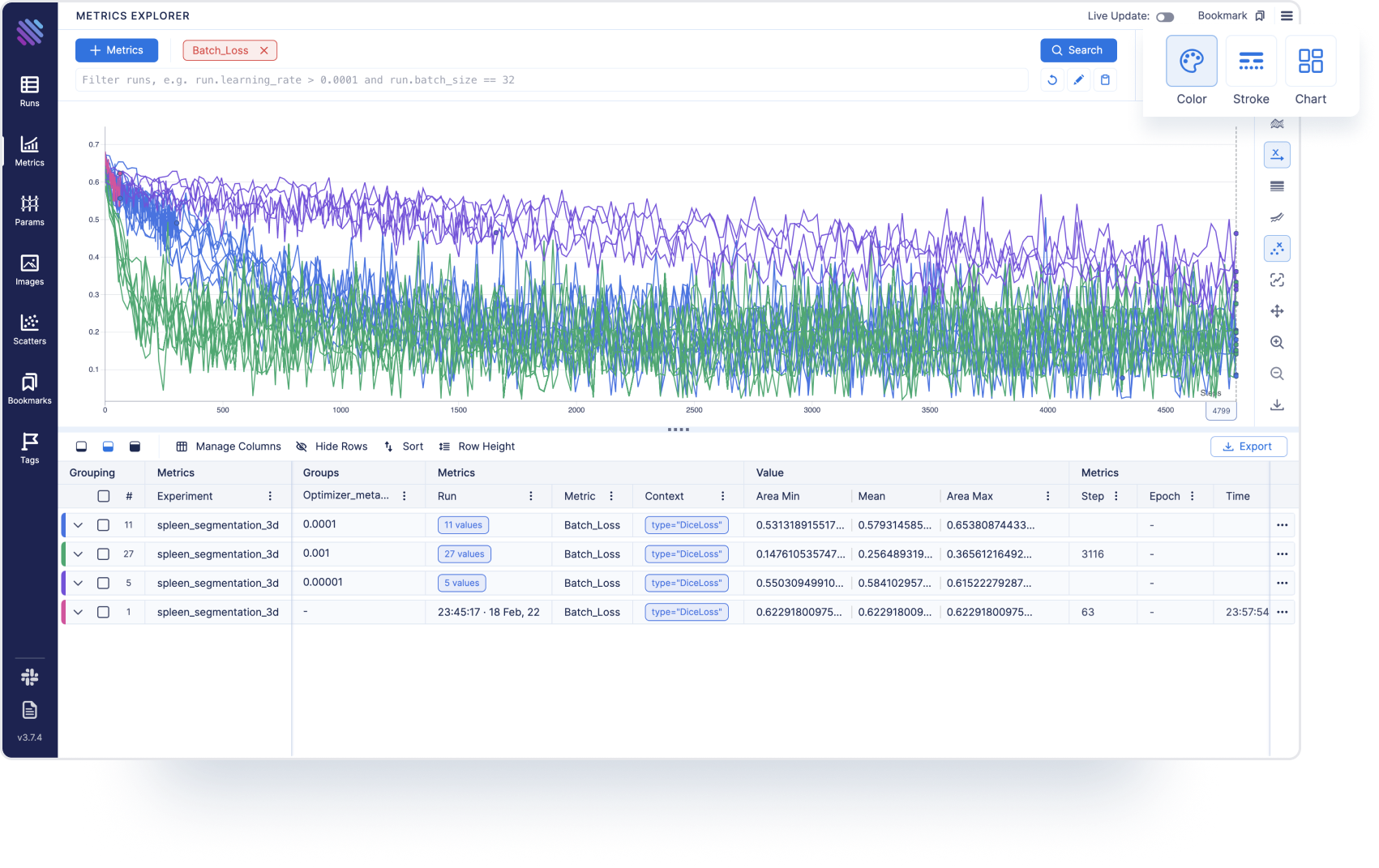Open Manage Columns menu
The width and height of the screenshot is (1379, 868).
(229, 447)
